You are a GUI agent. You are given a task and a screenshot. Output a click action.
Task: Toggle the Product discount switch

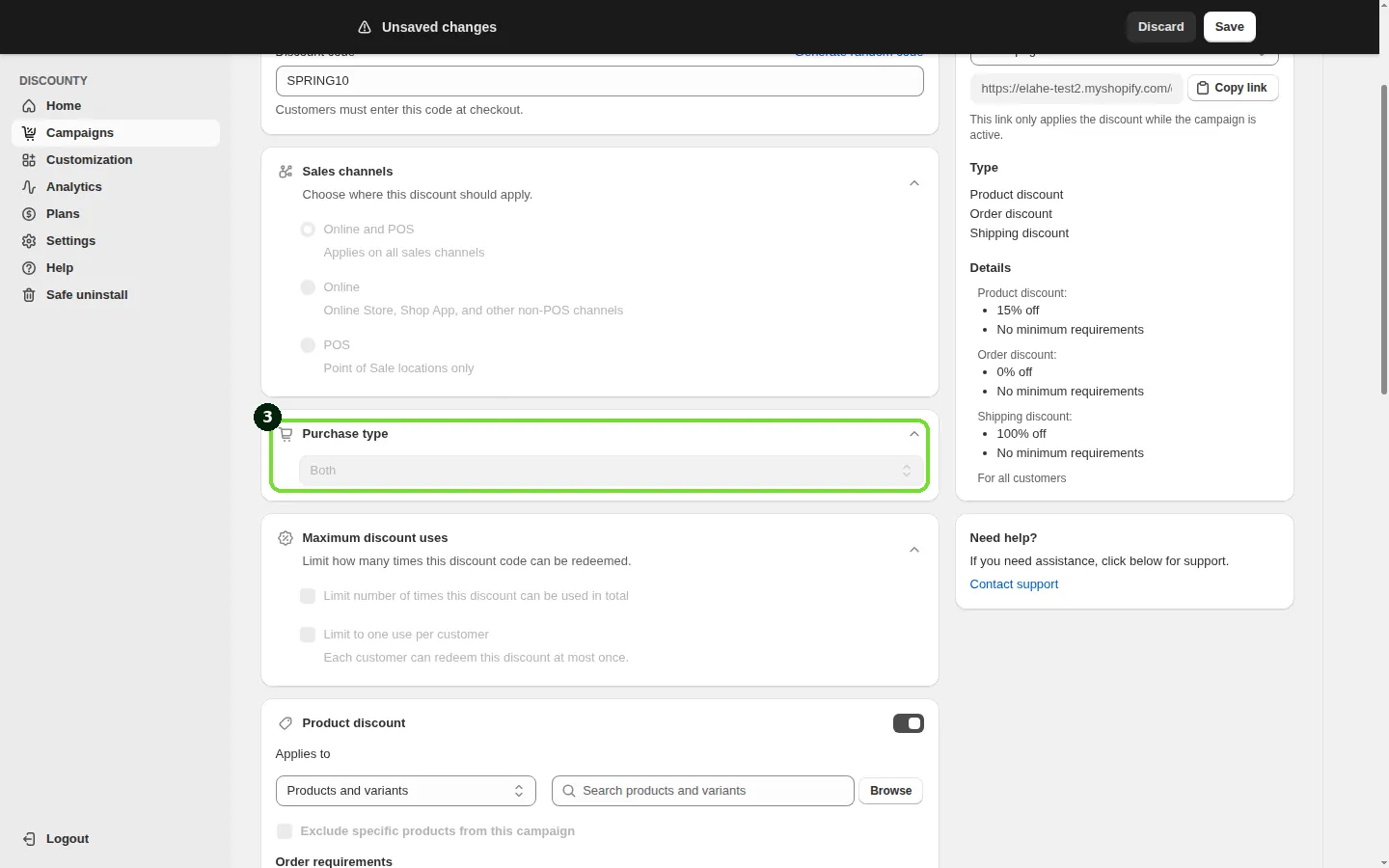point(909,723)
